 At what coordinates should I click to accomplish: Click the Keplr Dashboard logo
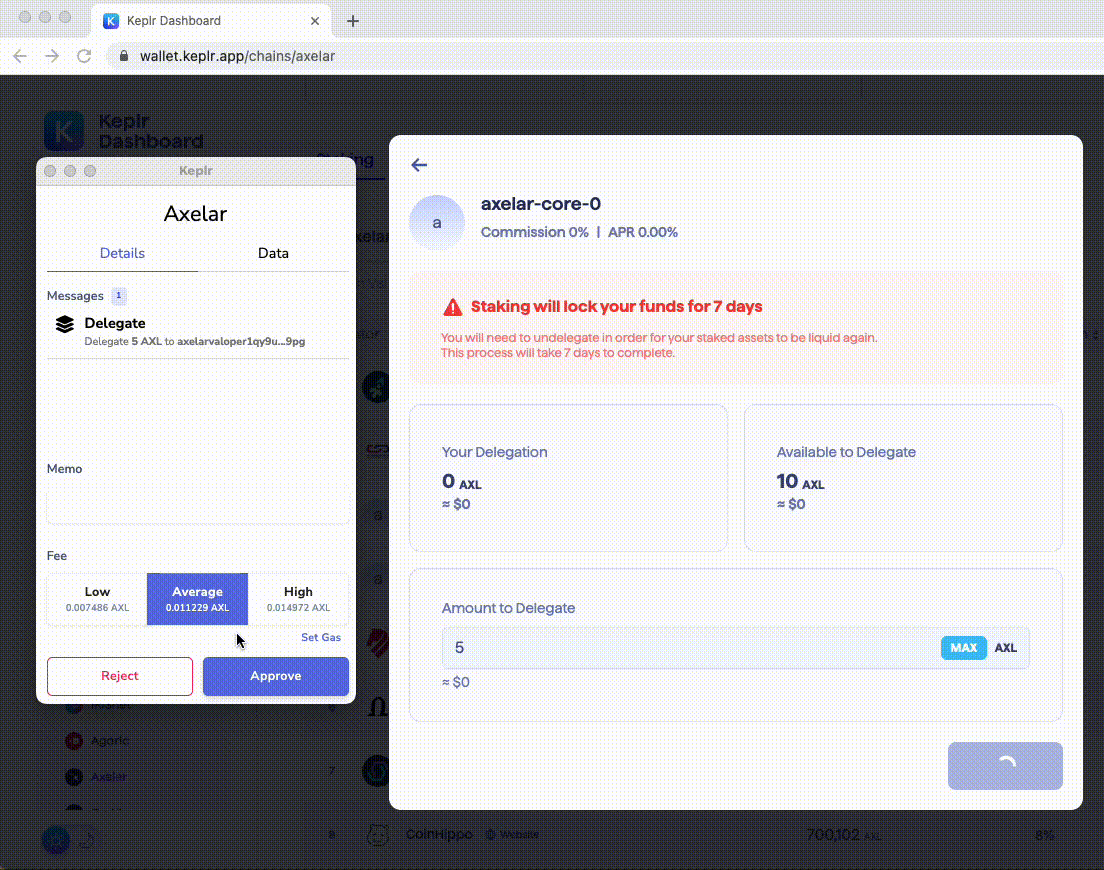[x=64, y=131]
